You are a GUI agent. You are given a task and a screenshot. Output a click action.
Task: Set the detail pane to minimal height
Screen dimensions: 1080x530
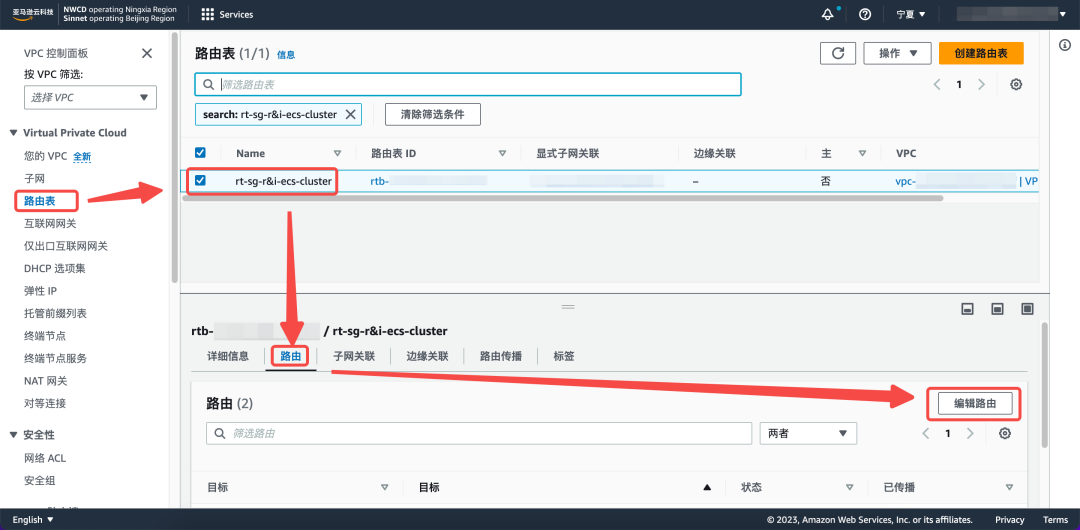click(x=967, y=309)
